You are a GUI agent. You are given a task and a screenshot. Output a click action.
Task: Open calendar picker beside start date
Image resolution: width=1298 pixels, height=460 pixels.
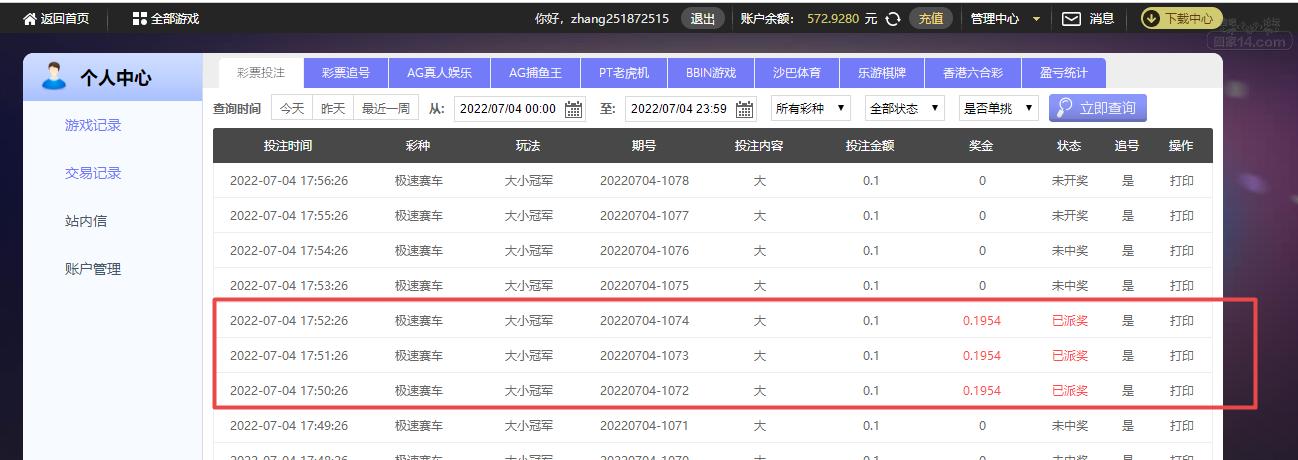[x=574, y=109]
